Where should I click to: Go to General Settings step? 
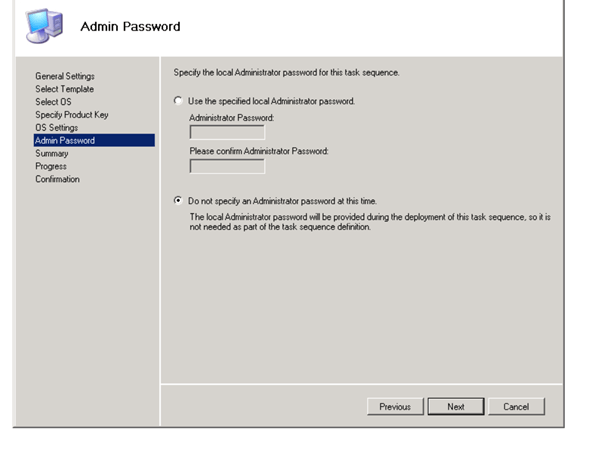pyautogui.click(x=65, y=76)
